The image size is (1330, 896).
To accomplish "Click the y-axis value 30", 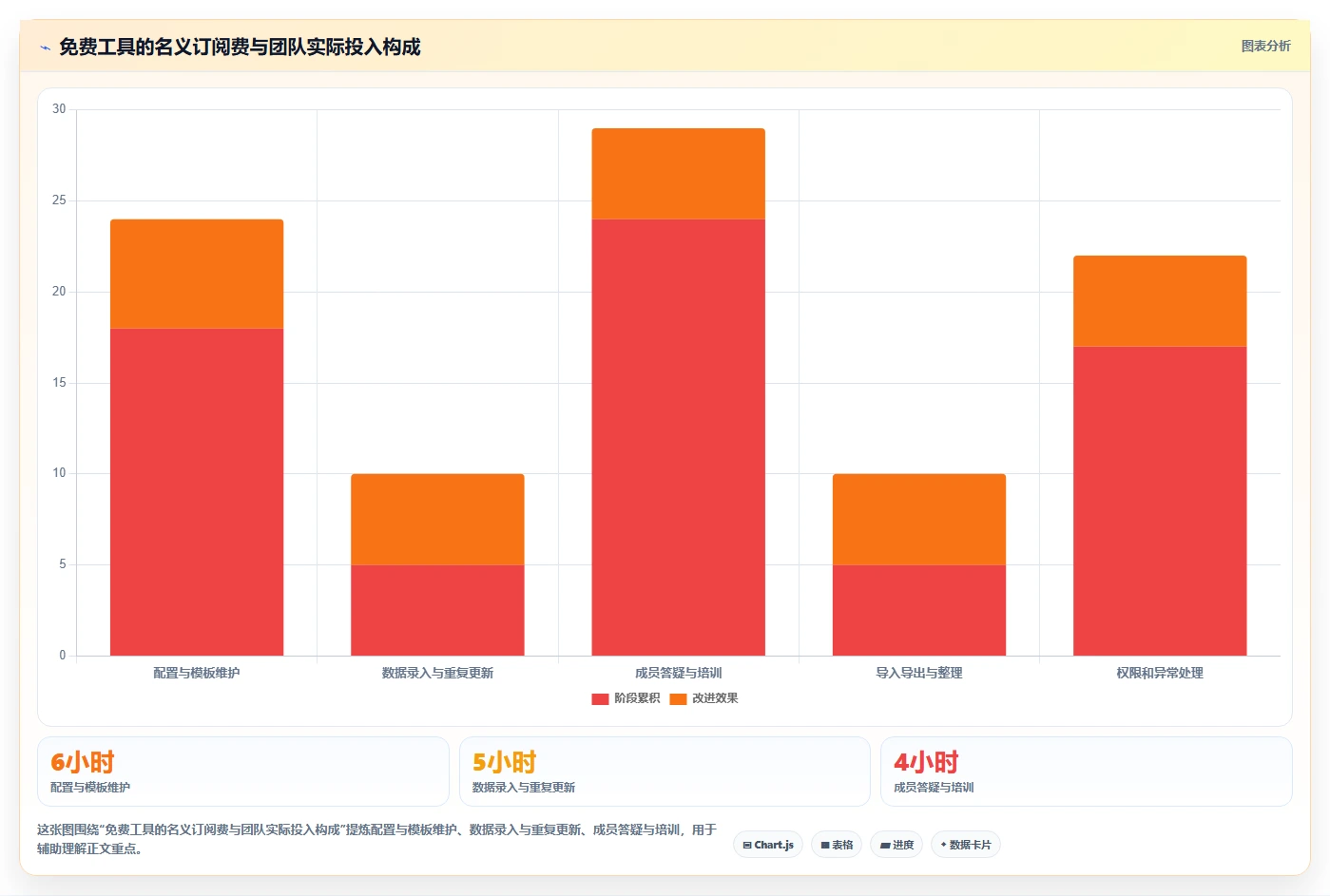I will coord(60,109).
